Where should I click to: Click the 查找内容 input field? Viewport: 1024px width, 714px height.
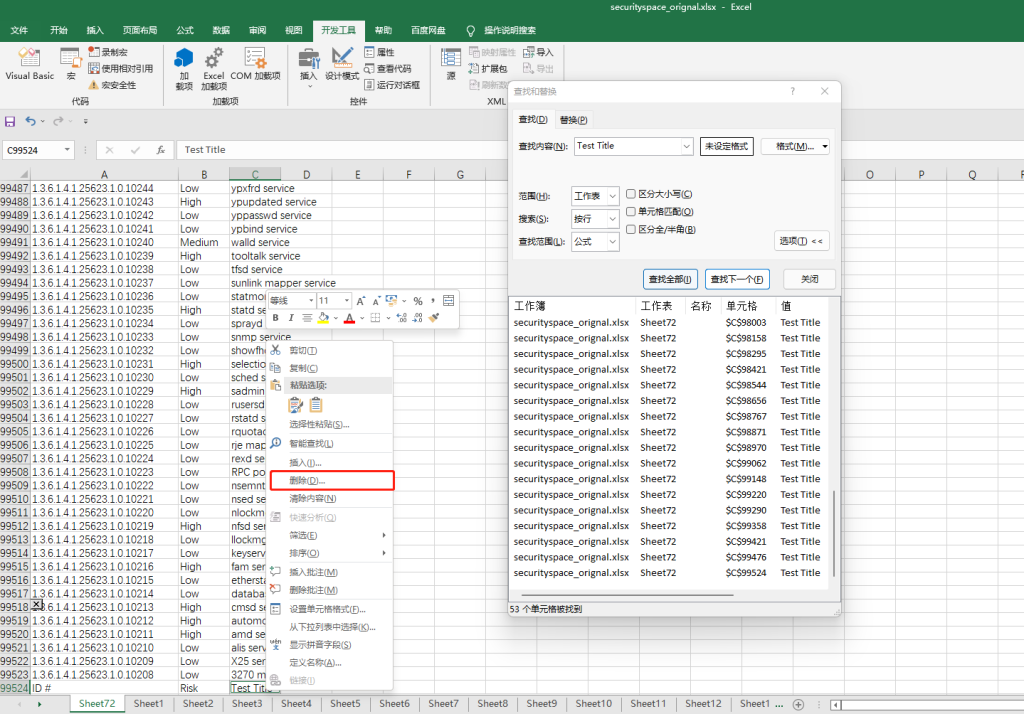[x=627, y=146]
